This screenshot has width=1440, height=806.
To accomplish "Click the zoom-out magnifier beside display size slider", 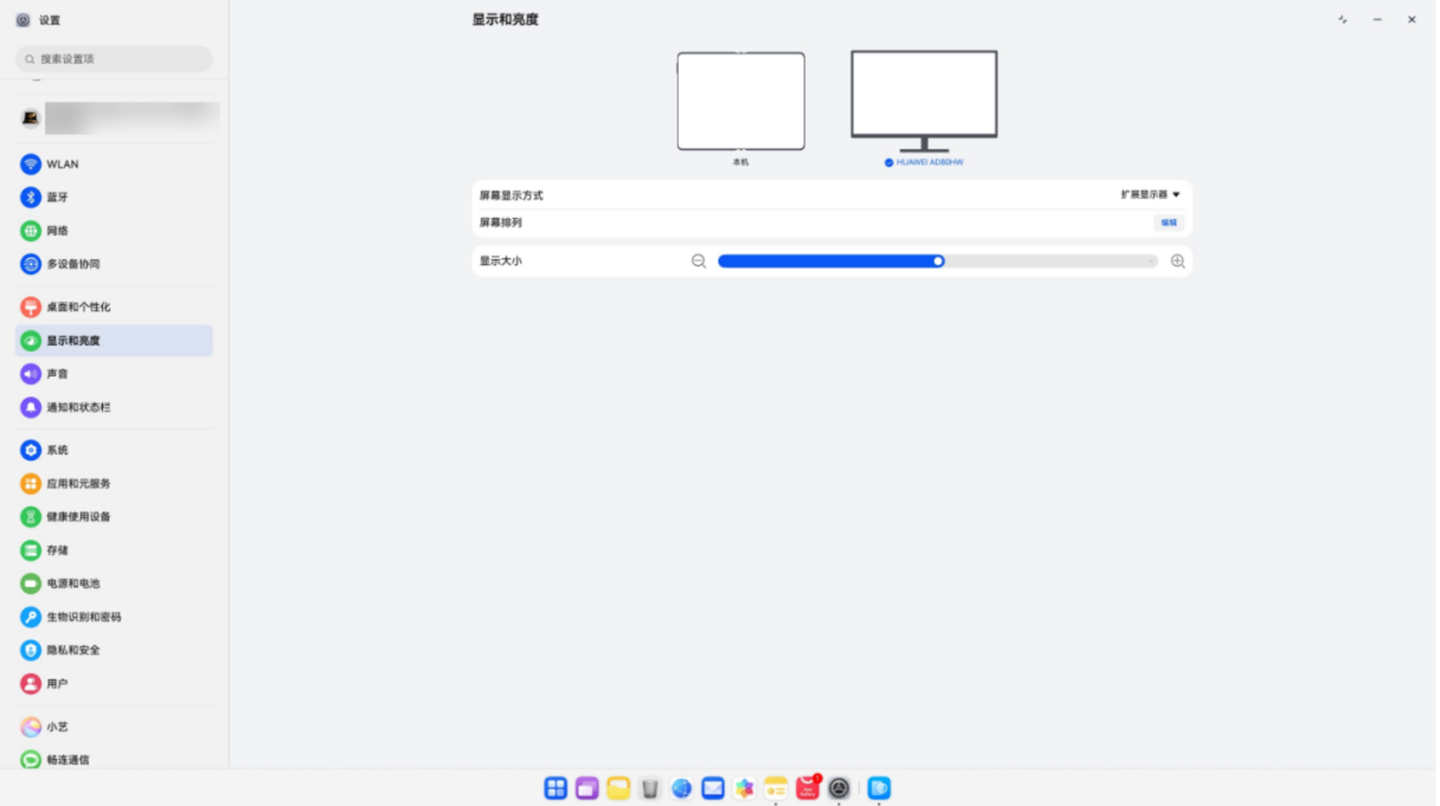I will 698,261.
